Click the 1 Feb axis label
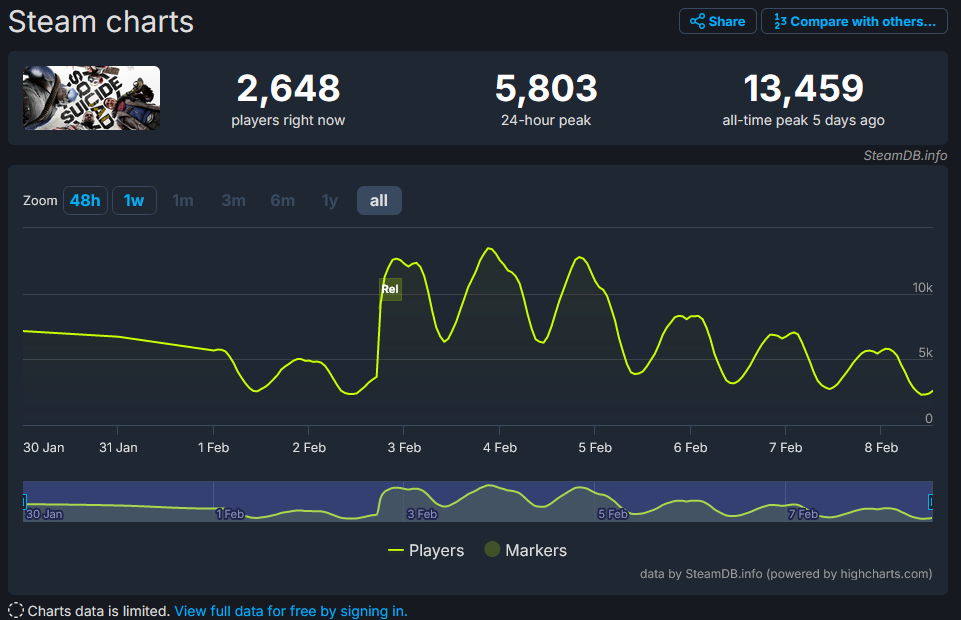 (213, 448)
